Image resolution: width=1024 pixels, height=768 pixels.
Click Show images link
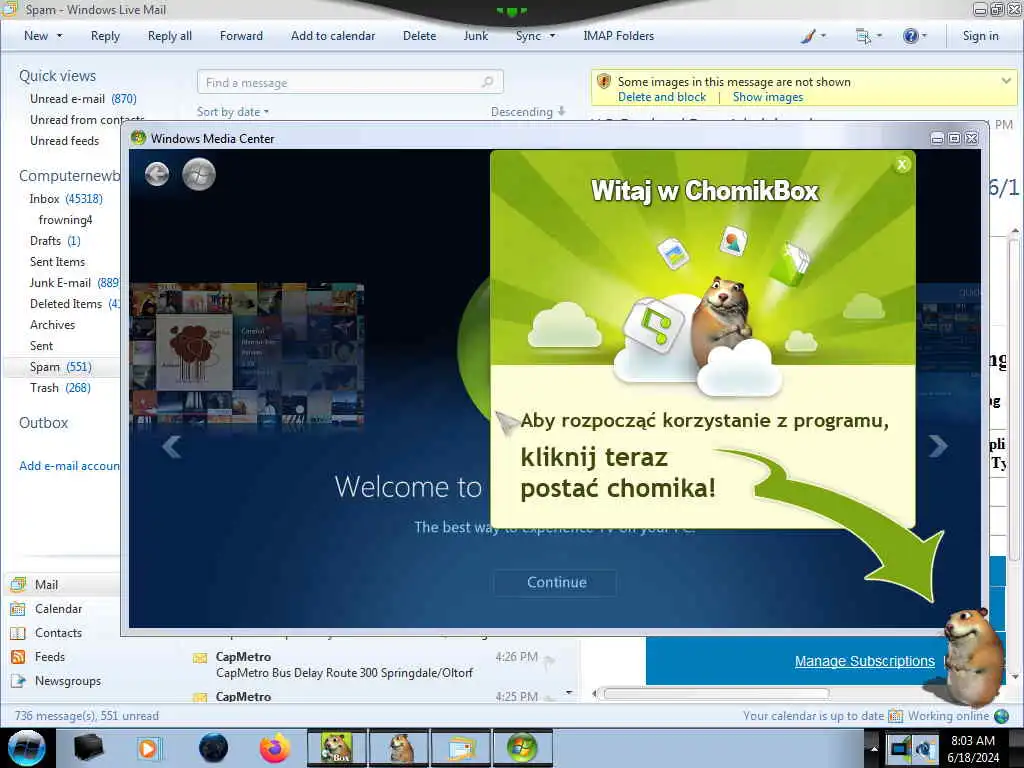(x=767, y=97)
